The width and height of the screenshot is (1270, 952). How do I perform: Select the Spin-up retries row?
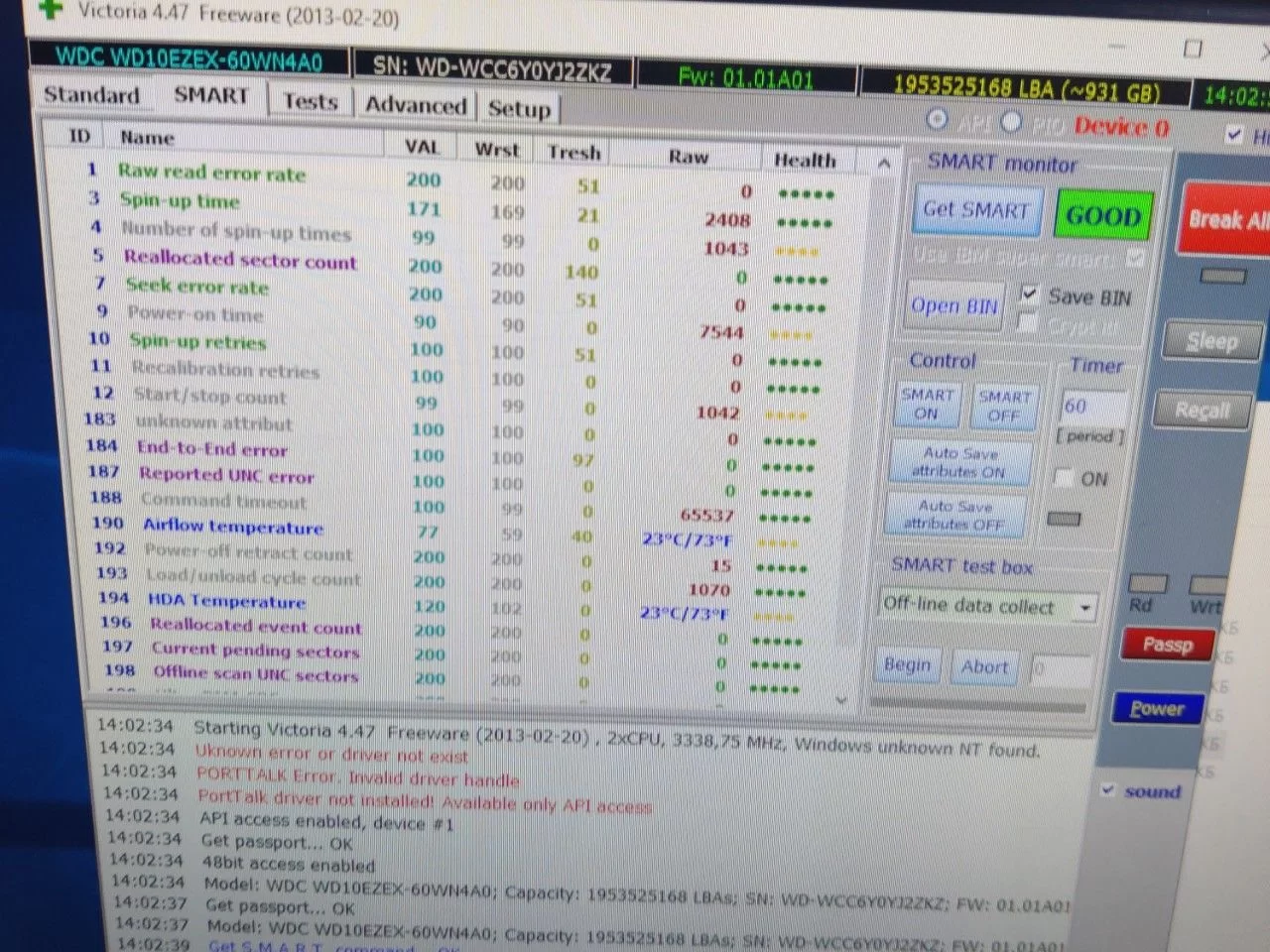click(x=461, y=349)
